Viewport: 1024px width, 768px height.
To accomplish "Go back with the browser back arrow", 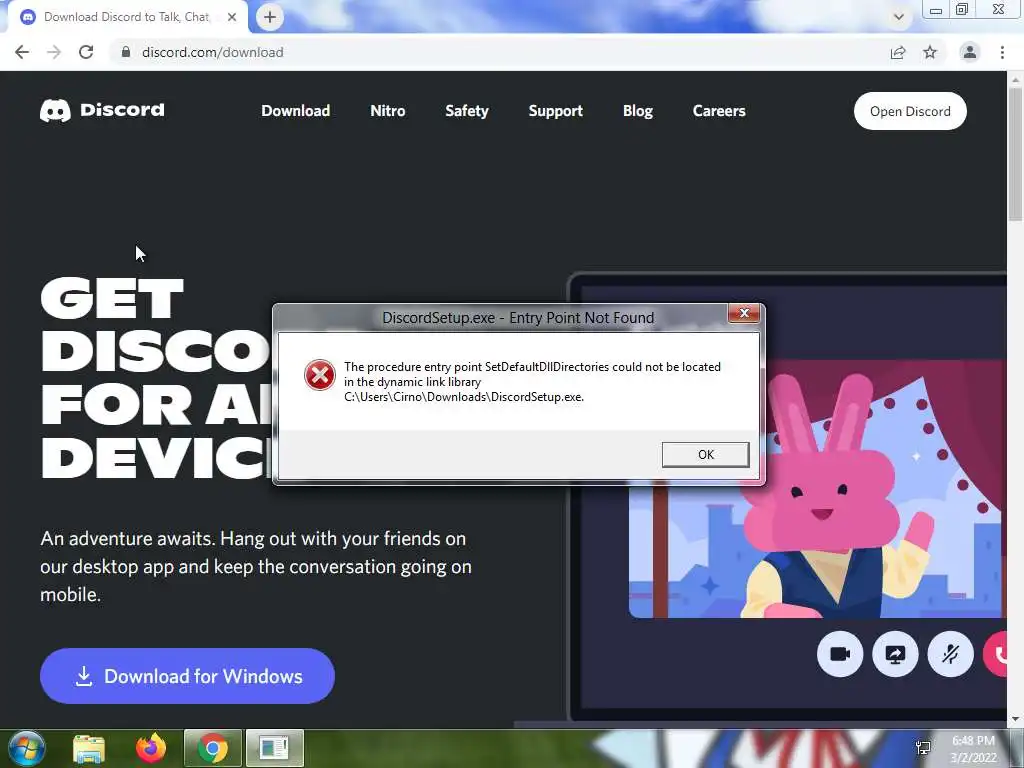I will pos(22,52).
